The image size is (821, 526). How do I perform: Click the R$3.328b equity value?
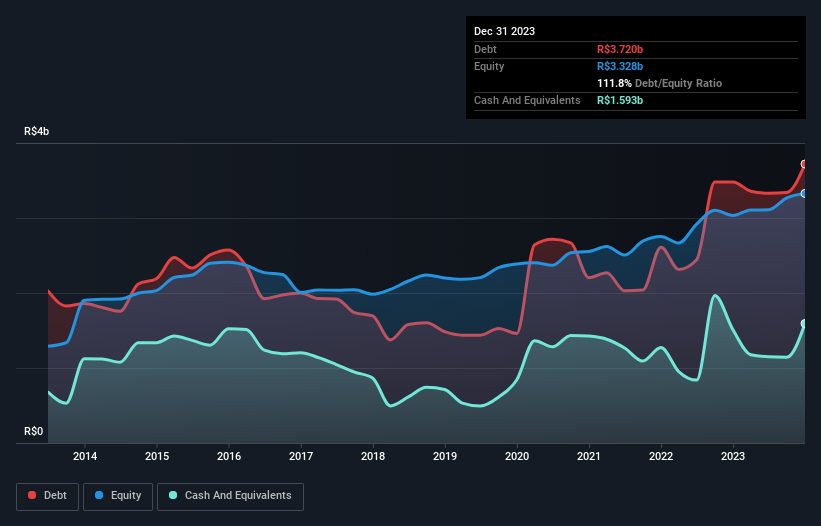pyautogui.click(x=620, y=66)
